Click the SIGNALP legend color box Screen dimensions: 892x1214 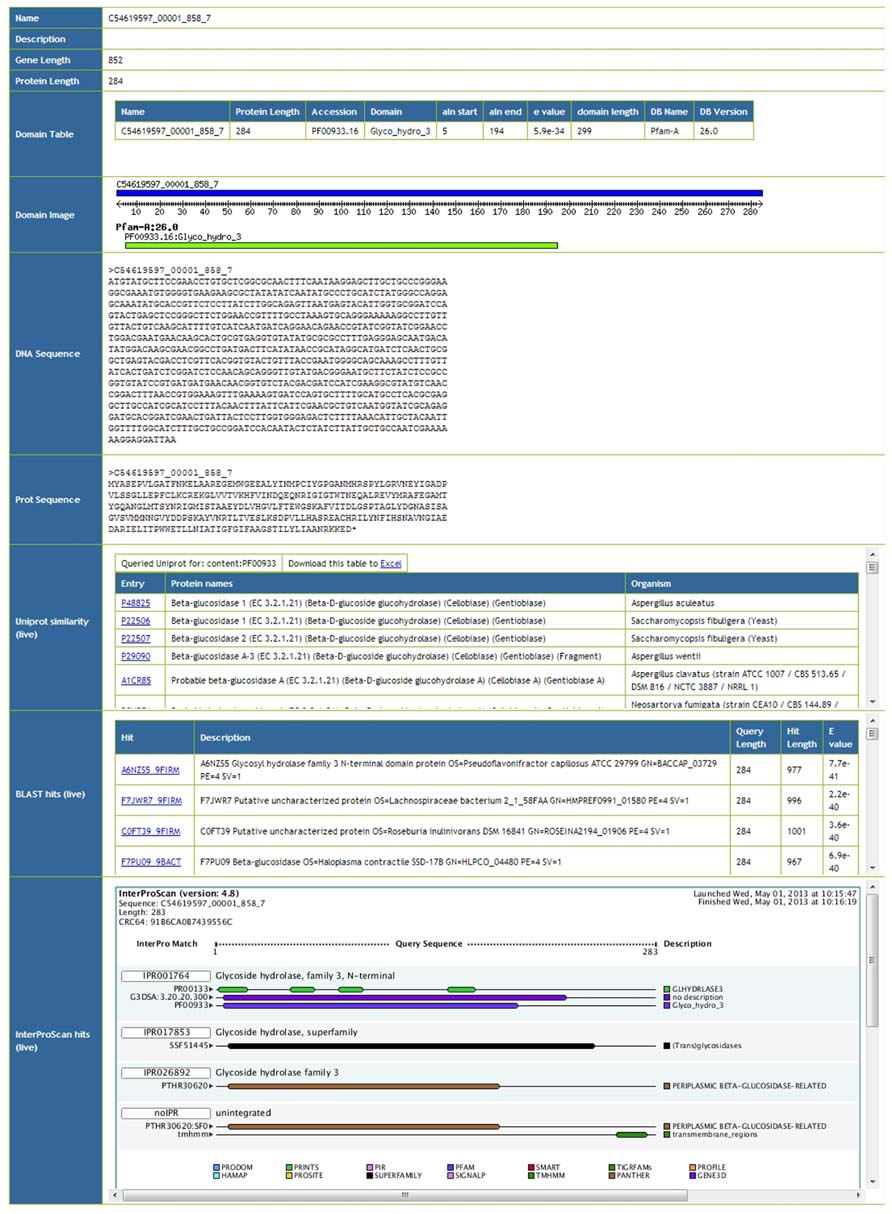click(449, 1176)
